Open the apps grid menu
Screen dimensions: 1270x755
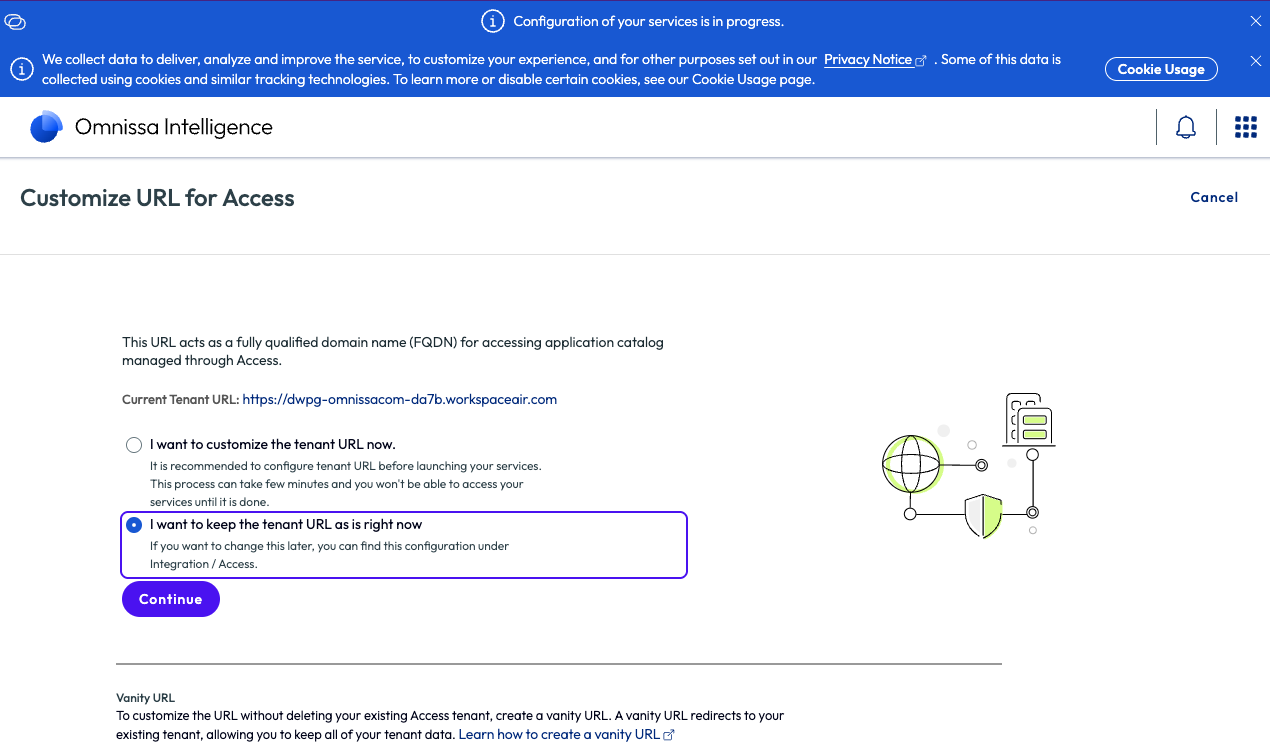1245,127
